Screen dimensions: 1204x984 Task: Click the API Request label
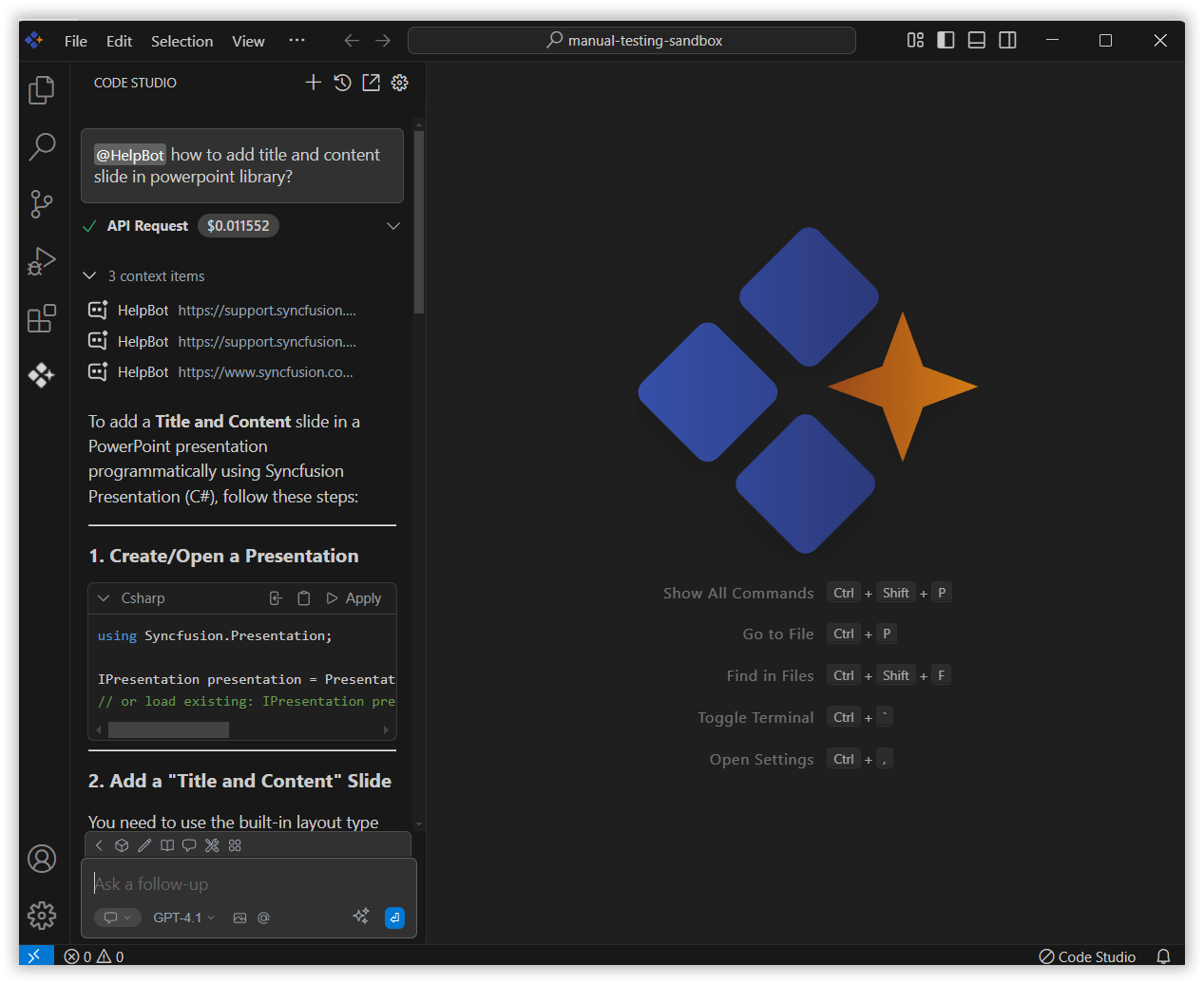coord(147,226)
